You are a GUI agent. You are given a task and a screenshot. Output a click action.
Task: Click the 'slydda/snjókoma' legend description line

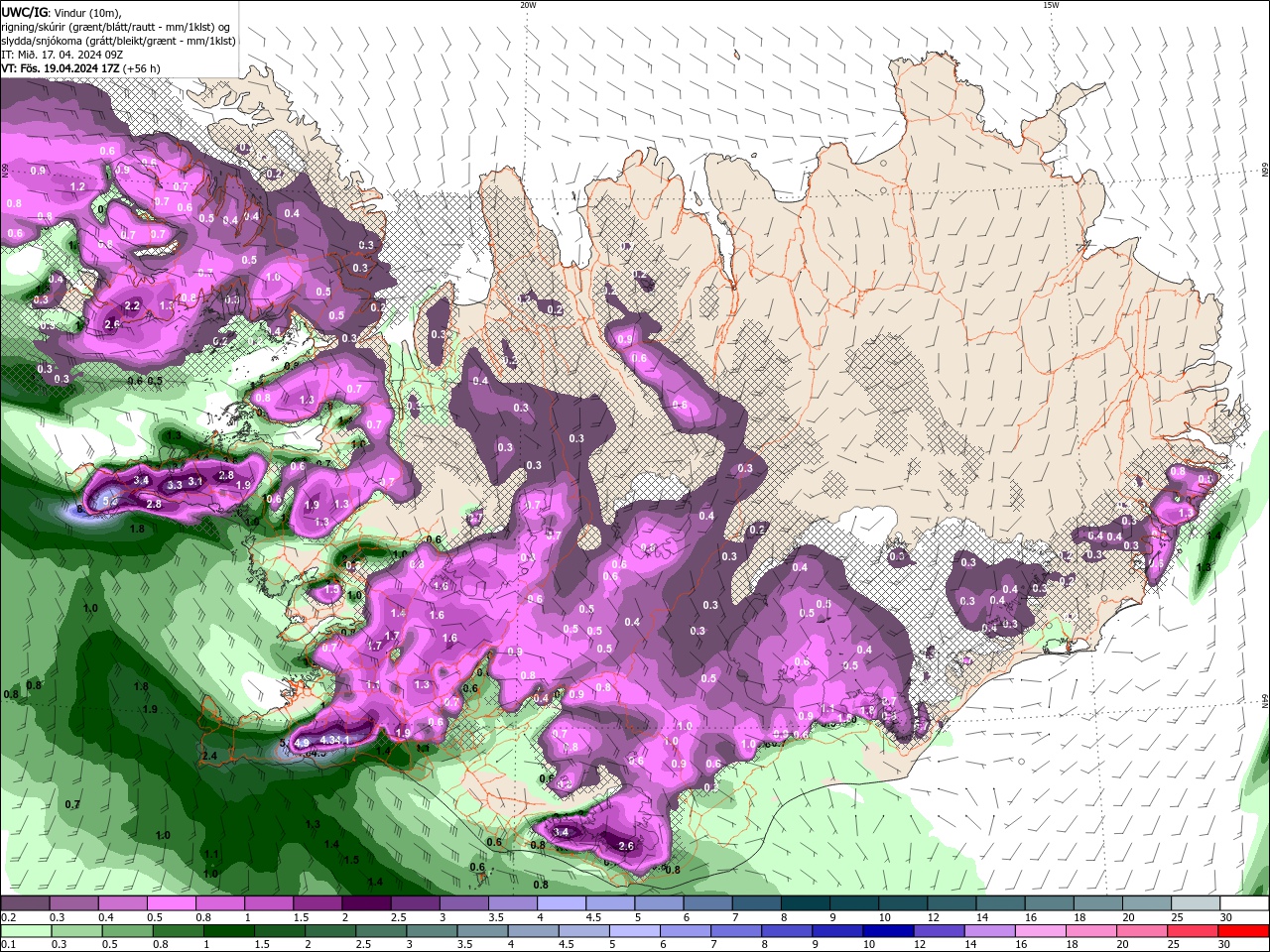[118, 41]
